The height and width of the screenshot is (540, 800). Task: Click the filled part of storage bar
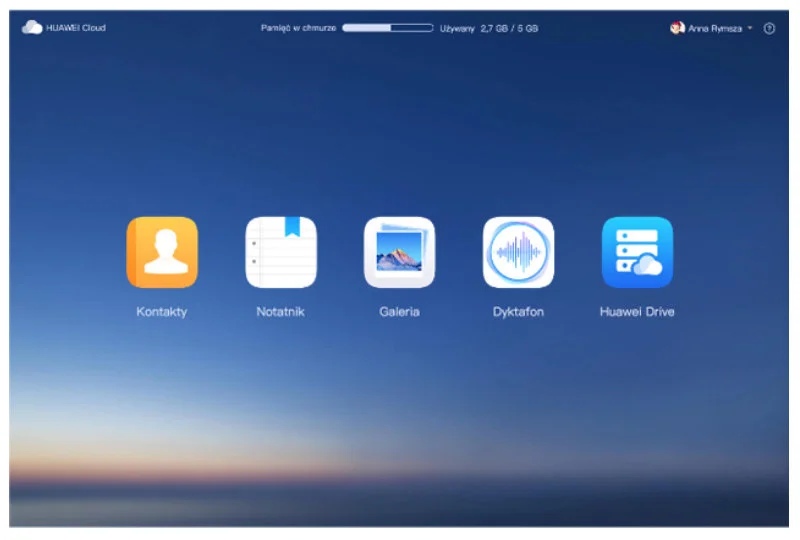[366, 28]
